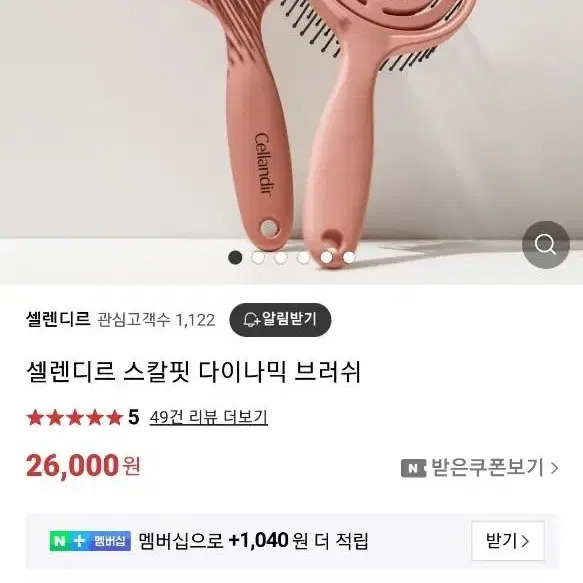Click the N coupon icon beside 받은쿠폰보기
The width and height of the screenshot is (583, 583).
[x=413, y=468]
